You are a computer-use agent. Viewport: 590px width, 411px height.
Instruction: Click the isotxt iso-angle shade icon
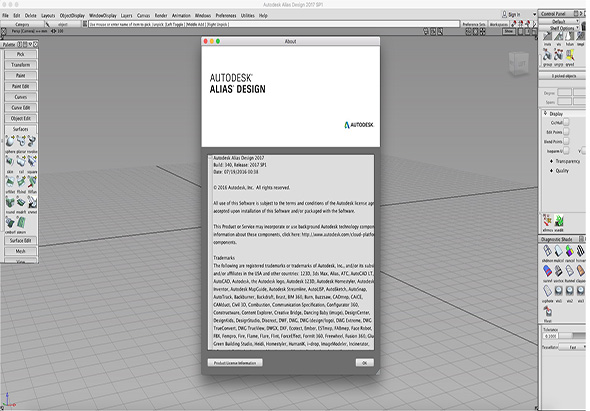tap(558, 271)
